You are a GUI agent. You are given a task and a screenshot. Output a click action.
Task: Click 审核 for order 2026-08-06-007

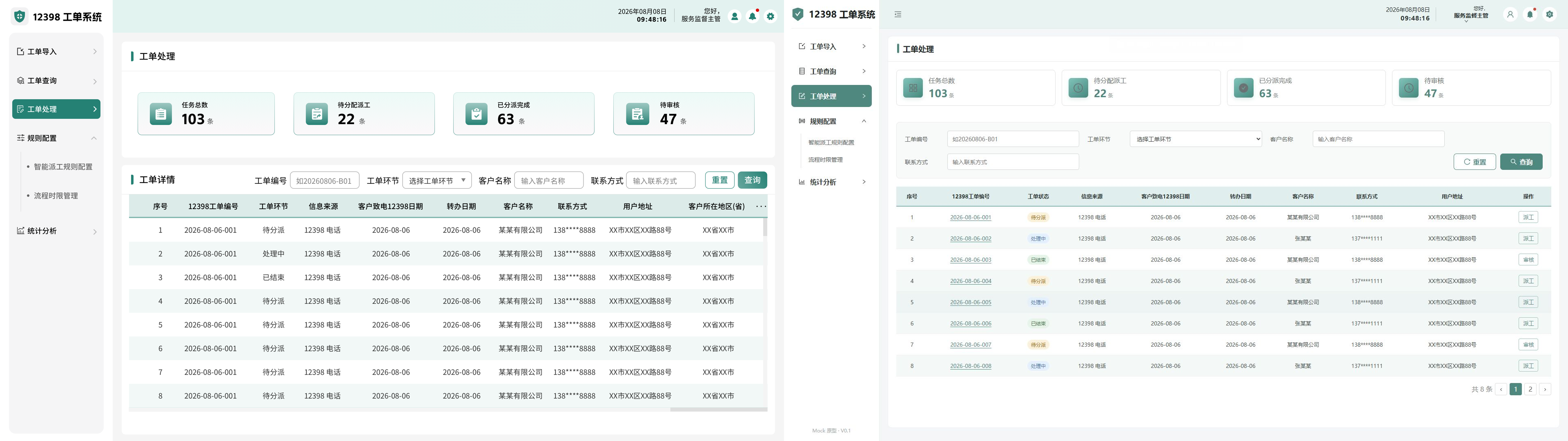[1528, 345]
